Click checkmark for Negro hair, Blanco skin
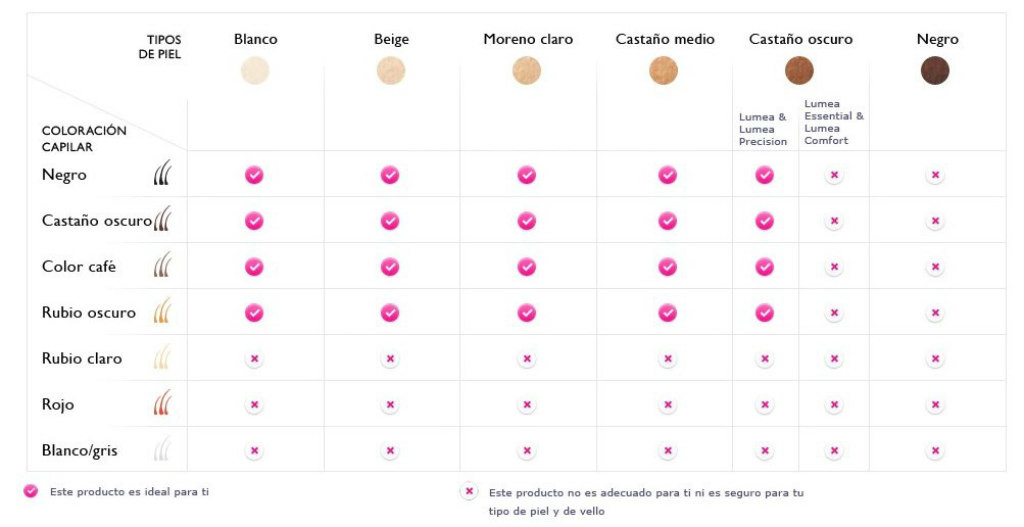Screen dimensions: 1024x527 click(x=254, y=175)
